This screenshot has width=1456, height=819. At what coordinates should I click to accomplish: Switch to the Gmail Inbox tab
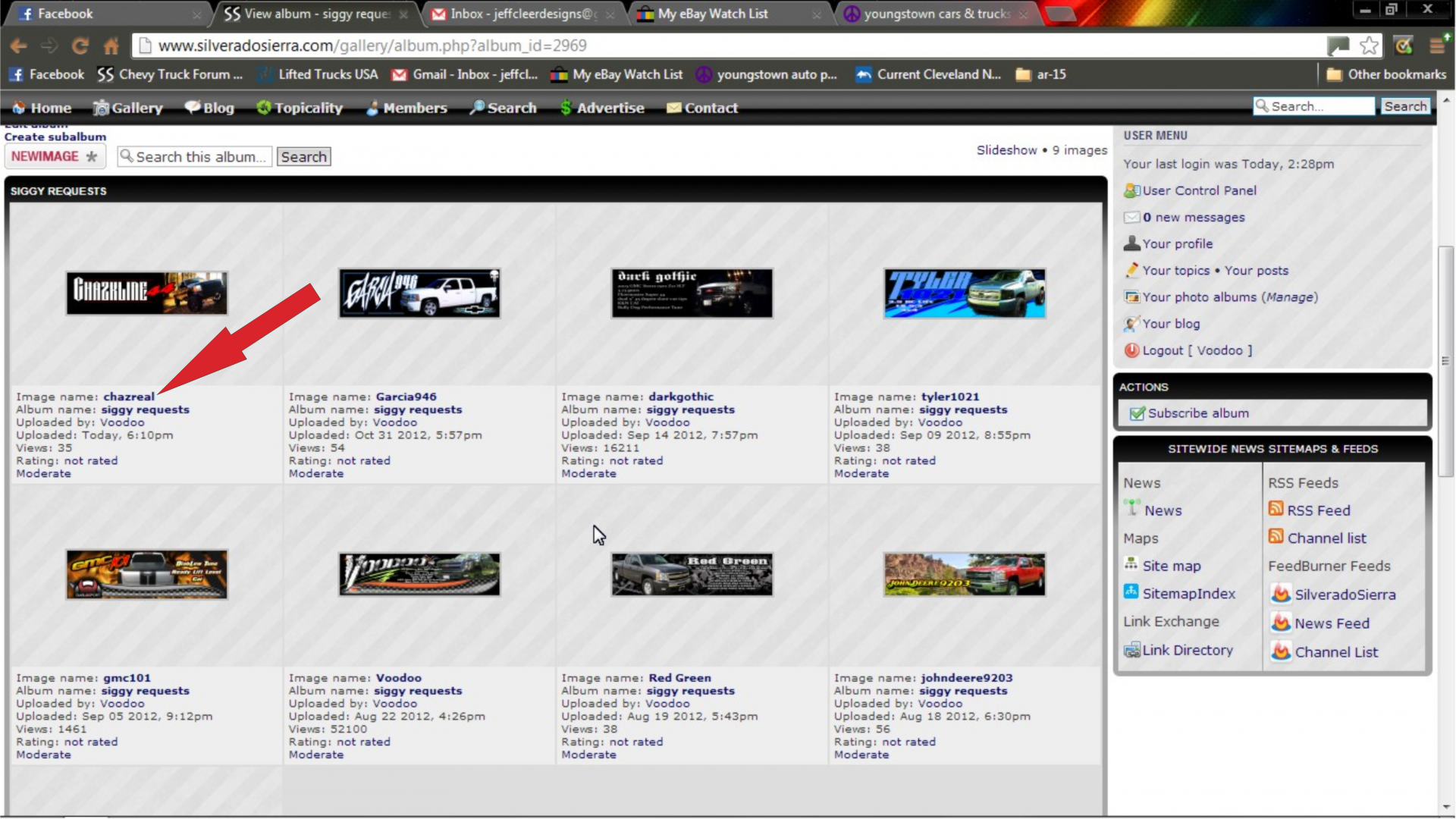(x=523, y=14)
